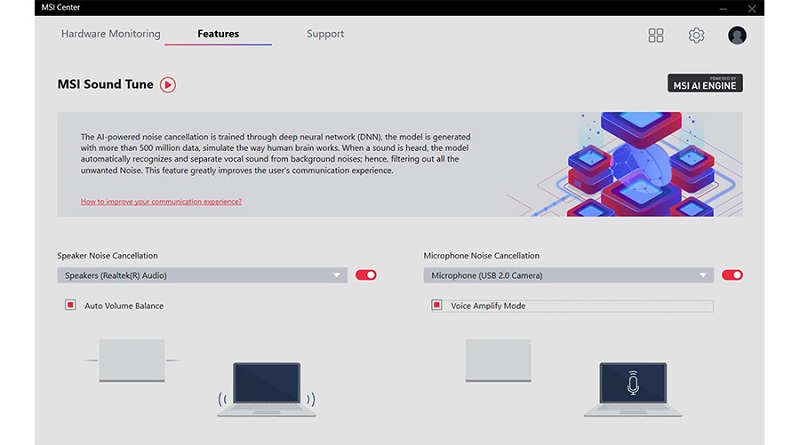800x445 pixels.
Task: Minimize the MSI Center window
Action: click(723, 8)
